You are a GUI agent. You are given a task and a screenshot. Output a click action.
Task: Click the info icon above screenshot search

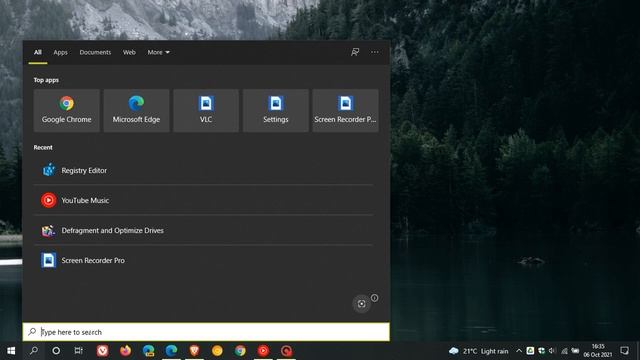pos(374,298)
